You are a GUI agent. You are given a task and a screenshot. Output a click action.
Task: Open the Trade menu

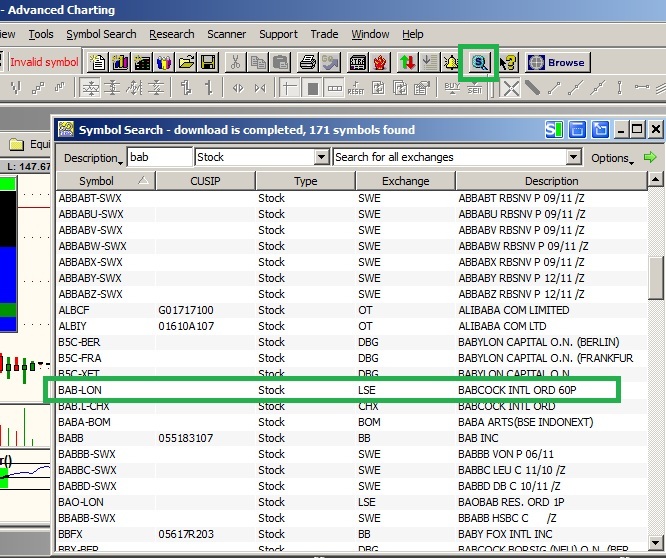(324, 34)
